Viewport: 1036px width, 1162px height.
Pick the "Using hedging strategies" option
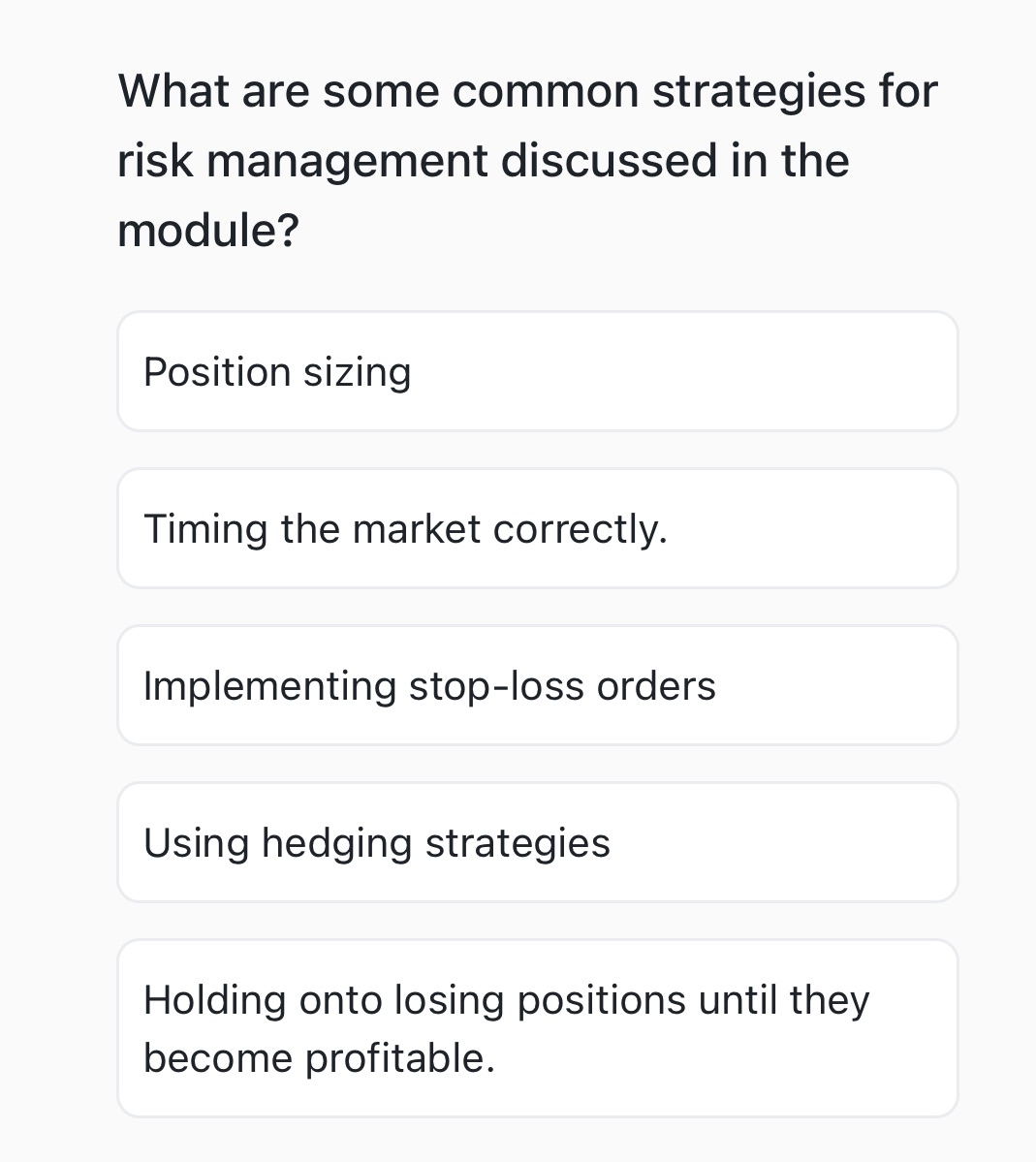point(537,842)
